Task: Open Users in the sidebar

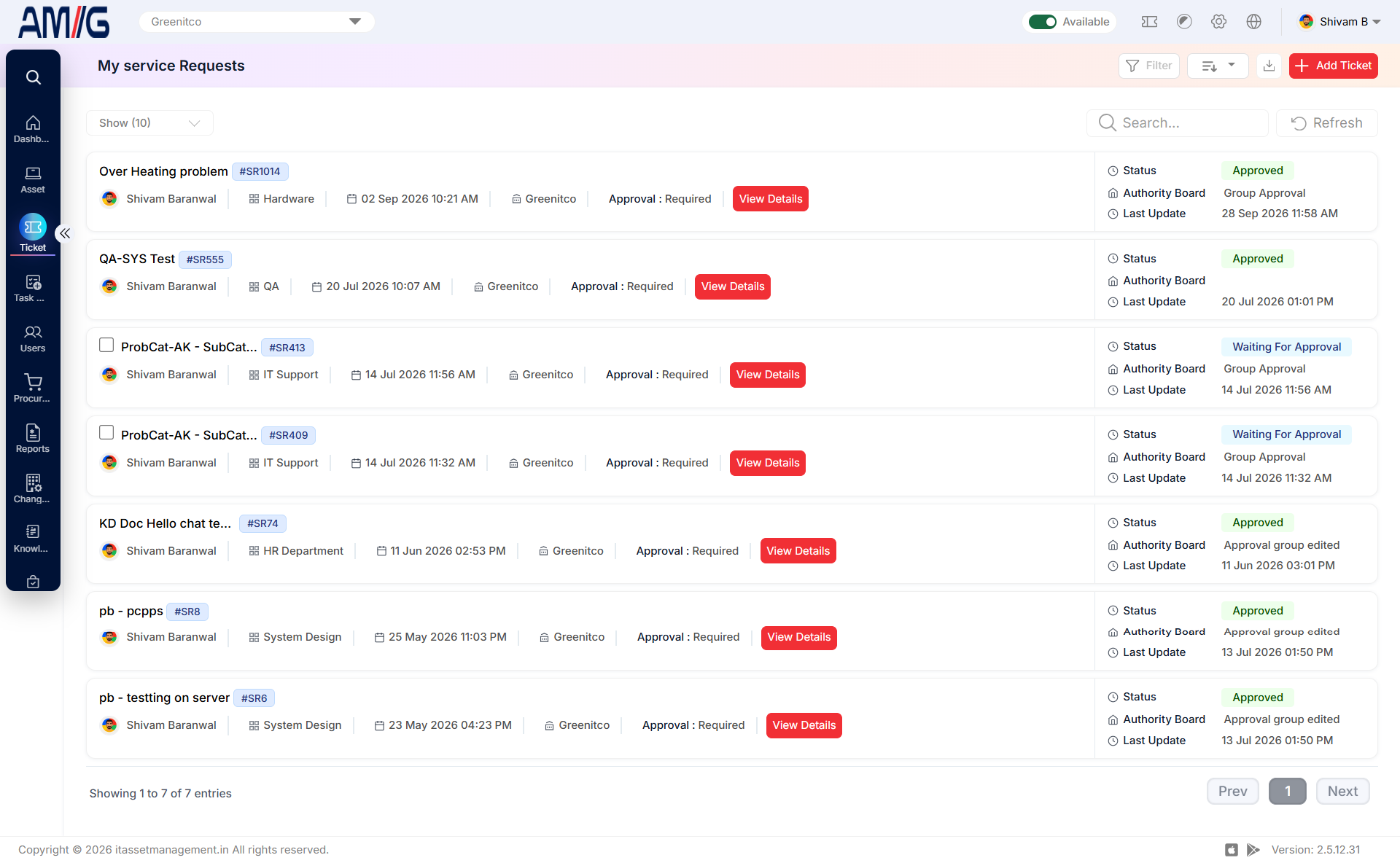Action: tap(33, 338)
